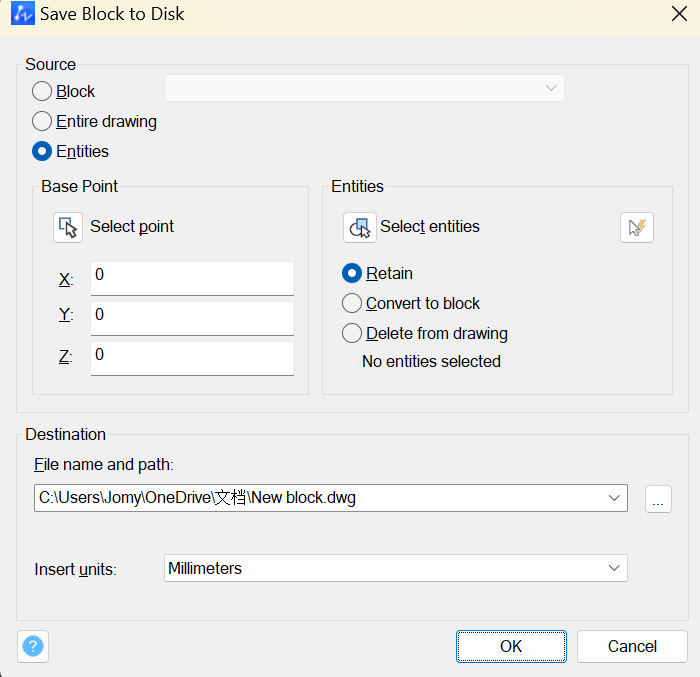Click into the Z coordinate field
This screenshot has height=677, width=700.
click(192, 358)
